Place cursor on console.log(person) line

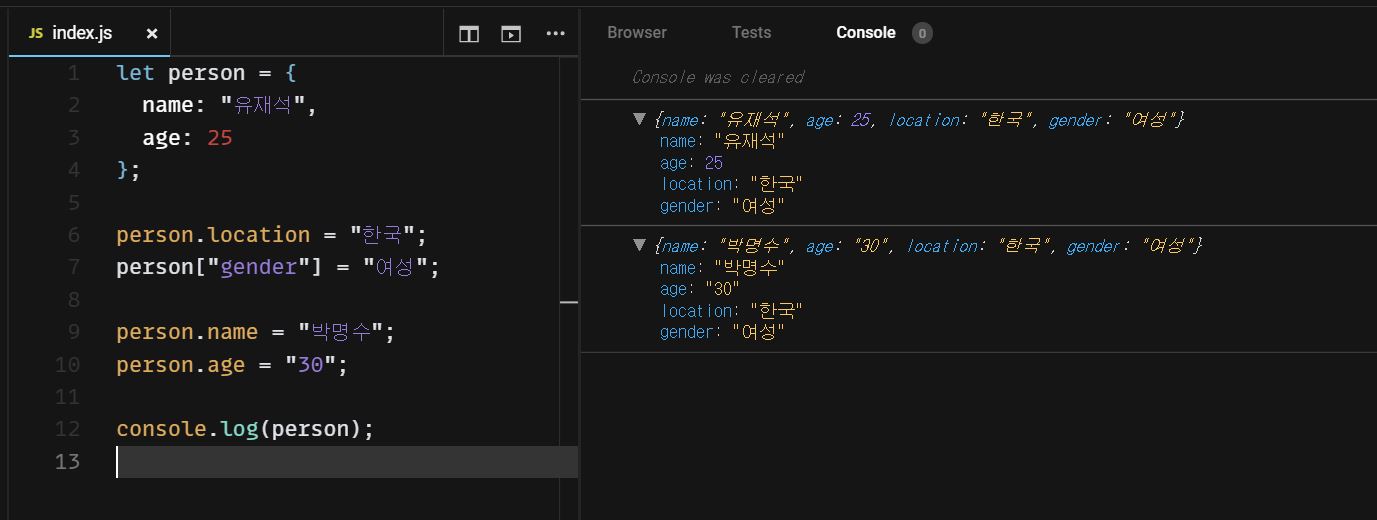pyautogui.click(x=245, y=429)
